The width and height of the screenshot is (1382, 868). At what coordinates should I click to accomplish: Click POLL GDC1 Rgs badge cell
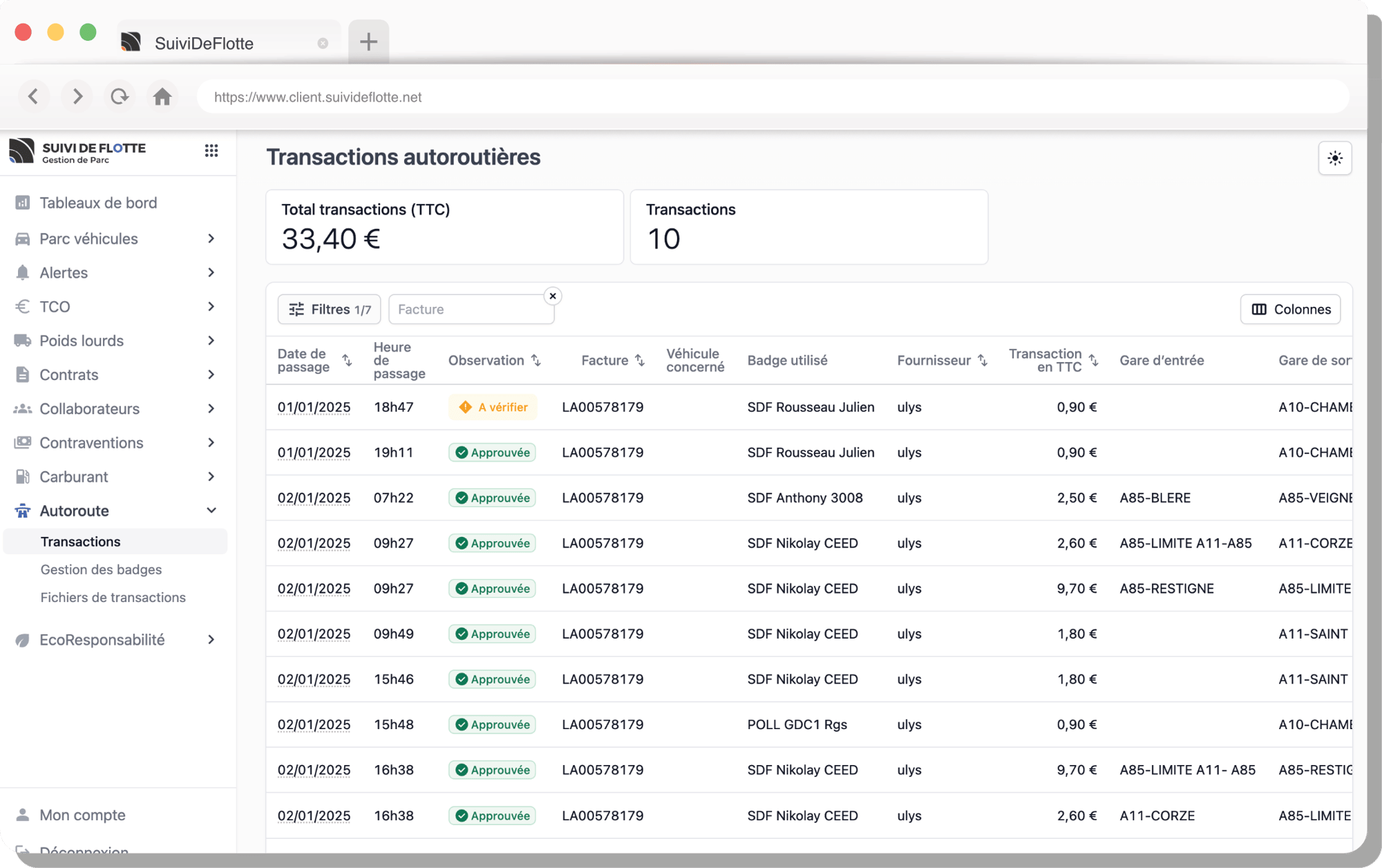pyautogui.click(x=797, y=724)
